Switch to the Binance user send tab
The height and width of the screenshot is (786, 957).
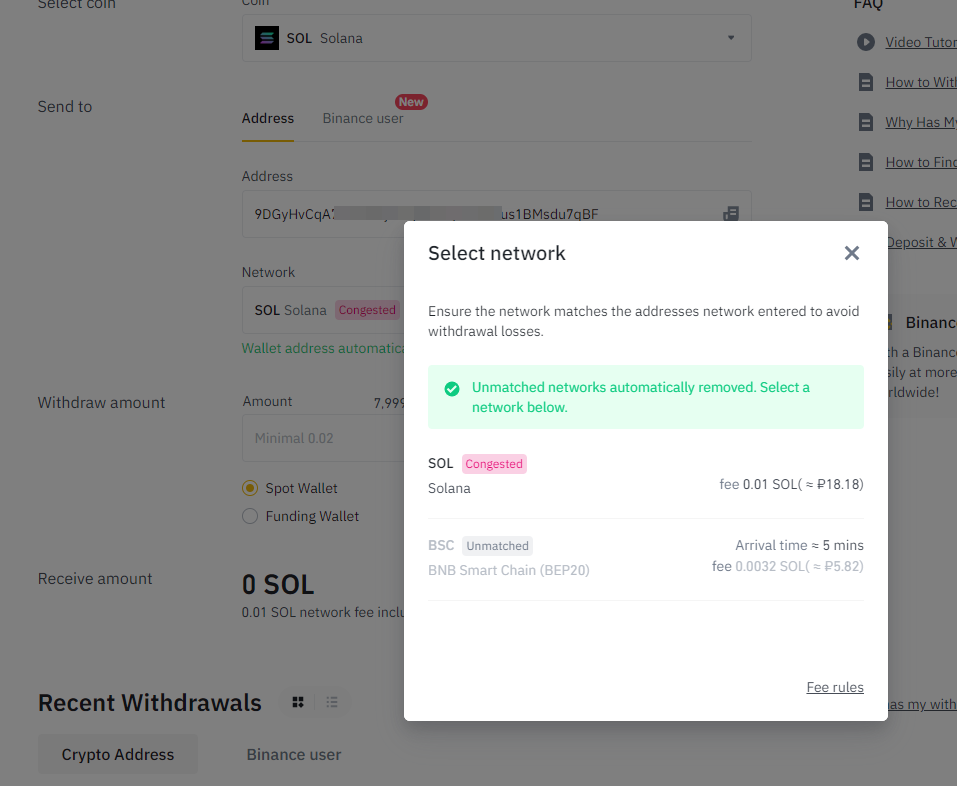pos(362,118)
